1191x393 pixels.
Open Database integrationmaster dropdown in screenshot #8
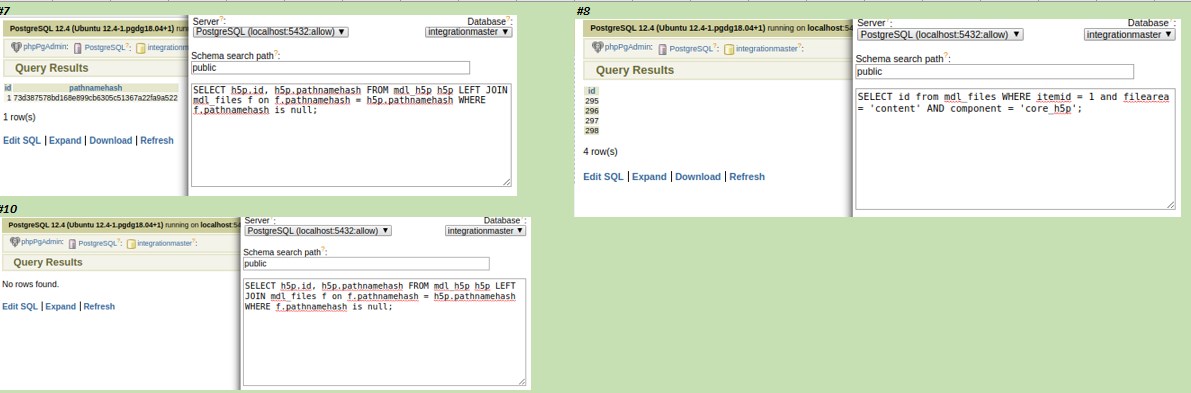point(1129,34)
